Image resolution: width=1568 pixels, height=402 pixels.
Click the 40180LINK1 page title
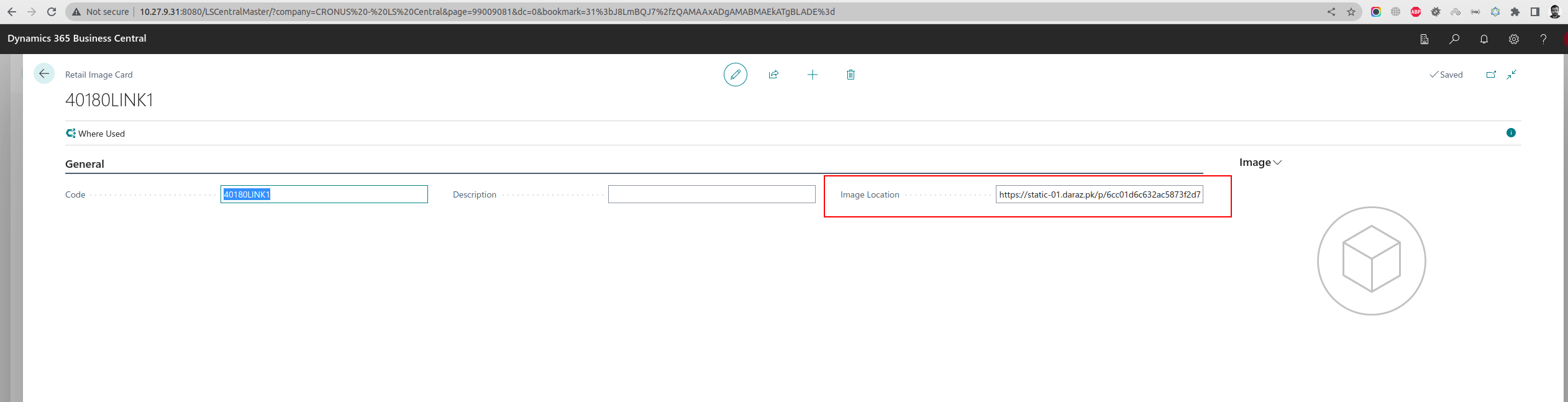(x=109, y=100)
